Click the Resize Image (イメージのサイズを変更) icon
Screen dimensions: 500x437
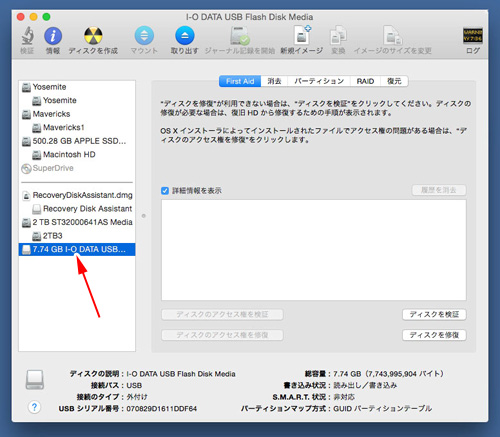coord(393,36)
